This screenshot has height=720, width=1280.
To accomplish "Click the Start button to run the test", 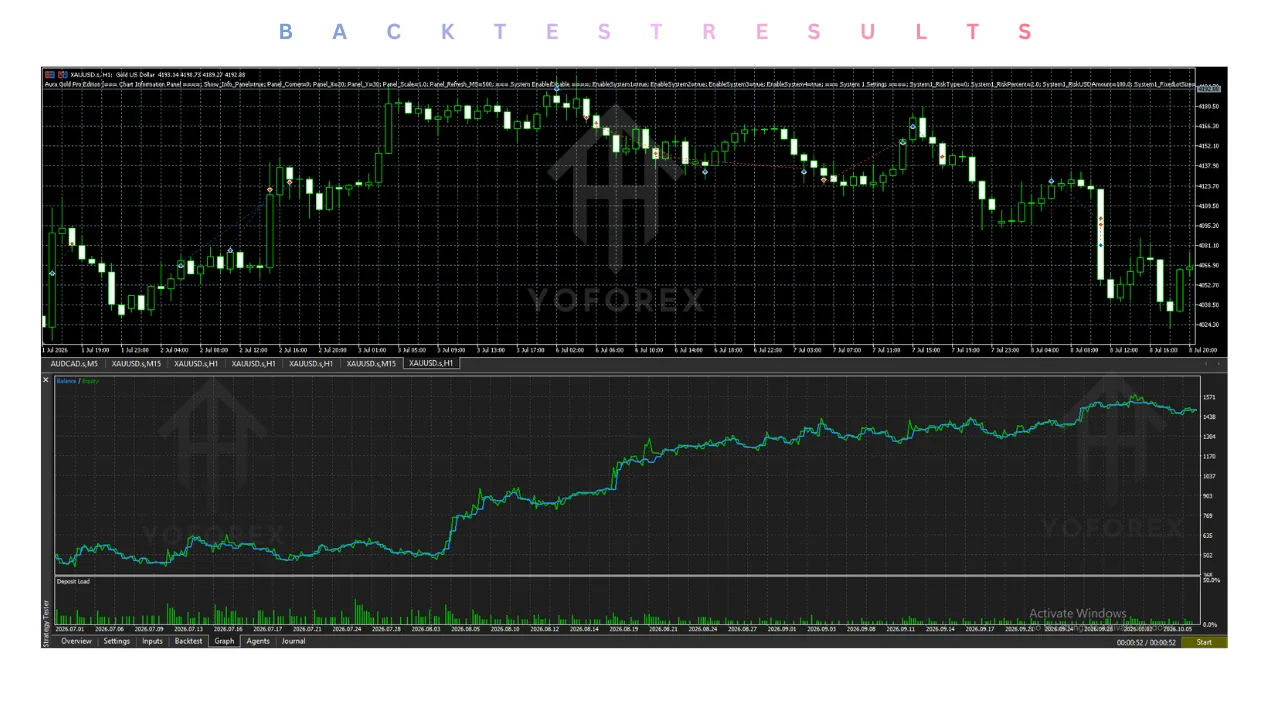I will [1204, 642].
